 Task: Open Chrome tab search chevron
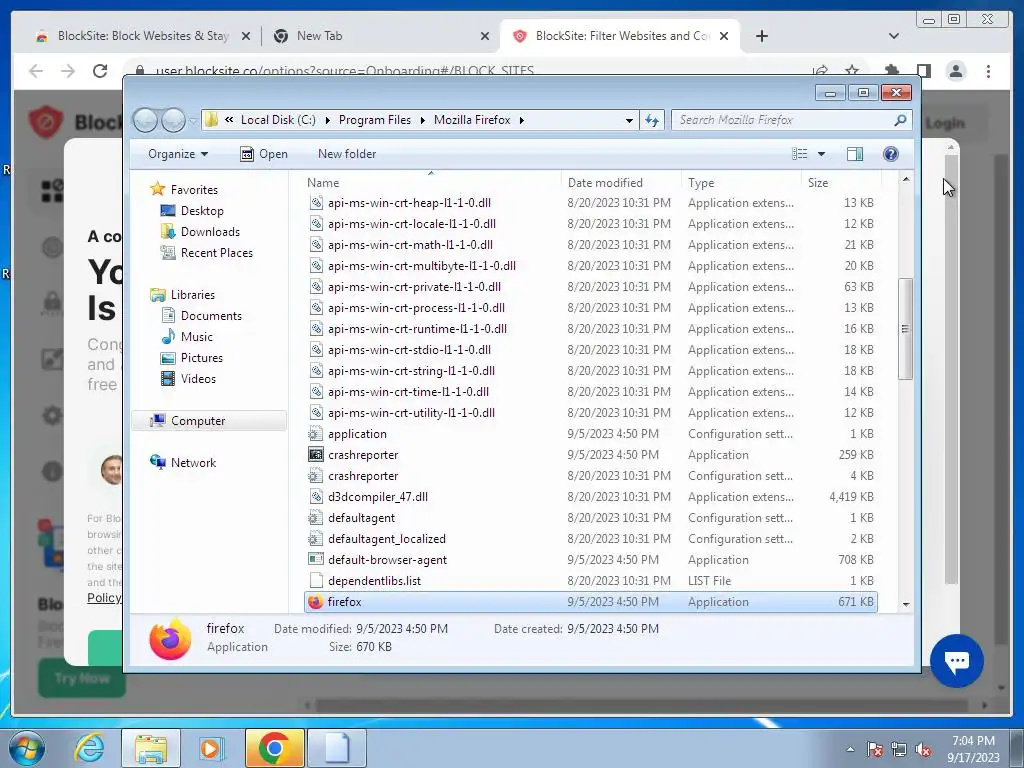[x=893, y=36]
